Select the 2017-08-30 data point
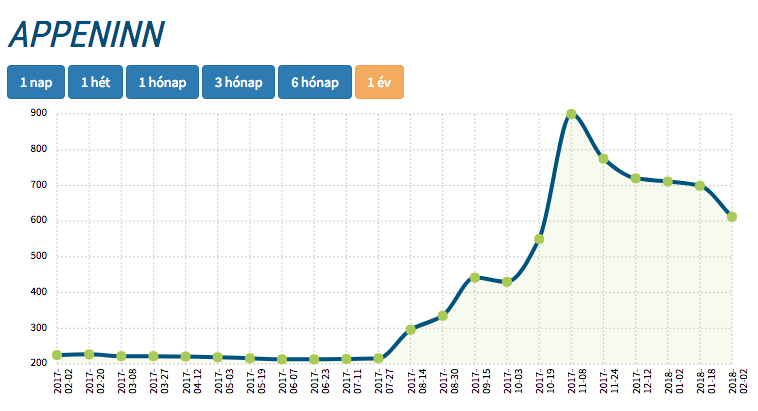The width and height of the screenshot is (758, 411). (x=442, y=316)
